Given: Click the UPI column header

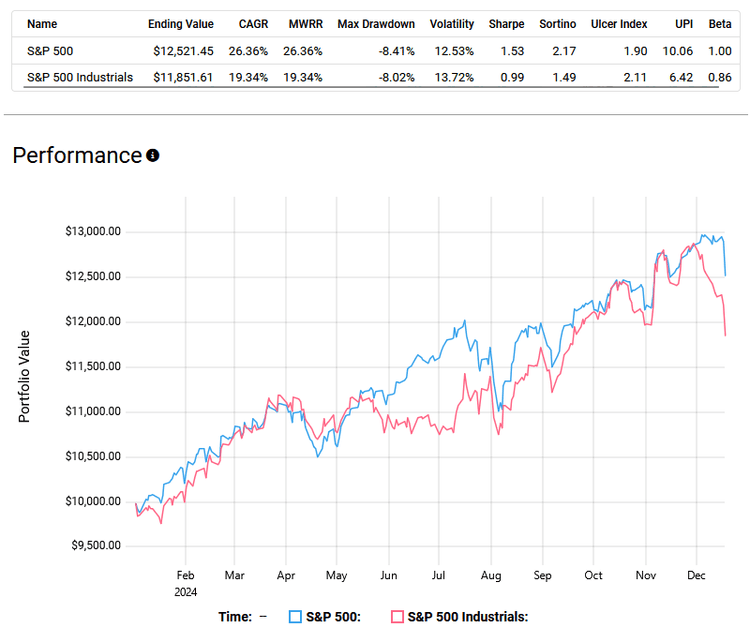Looking at the screenshot, I should point(684,24).
